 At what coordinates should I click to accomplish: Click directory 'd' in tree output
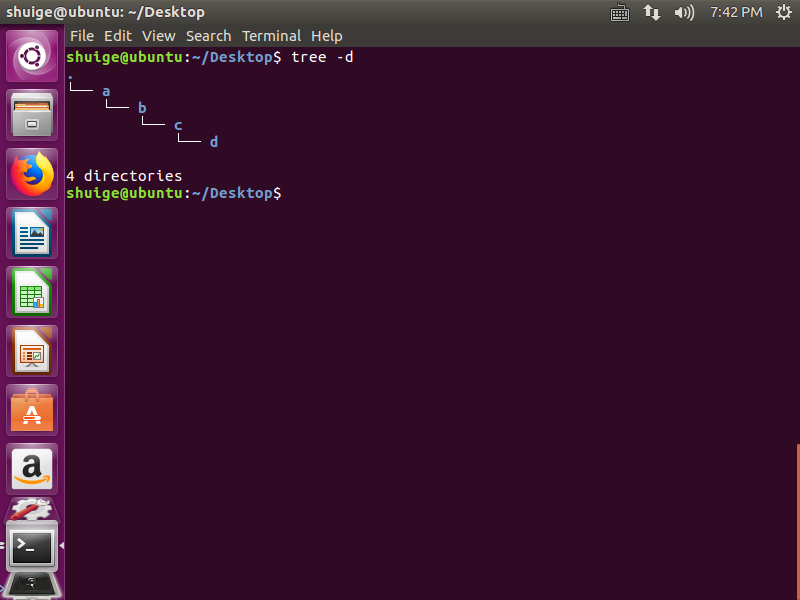(x=214, y=142)
